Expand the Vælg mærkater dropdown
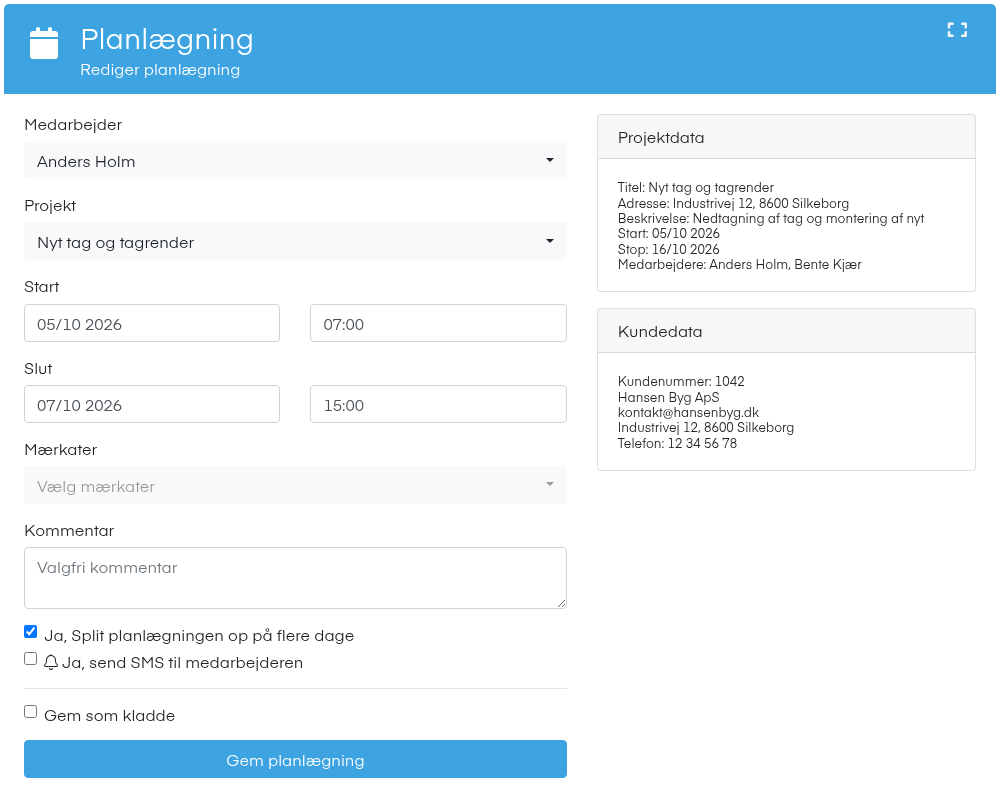Screen dimensions: 1000x802 click(295, 485)
